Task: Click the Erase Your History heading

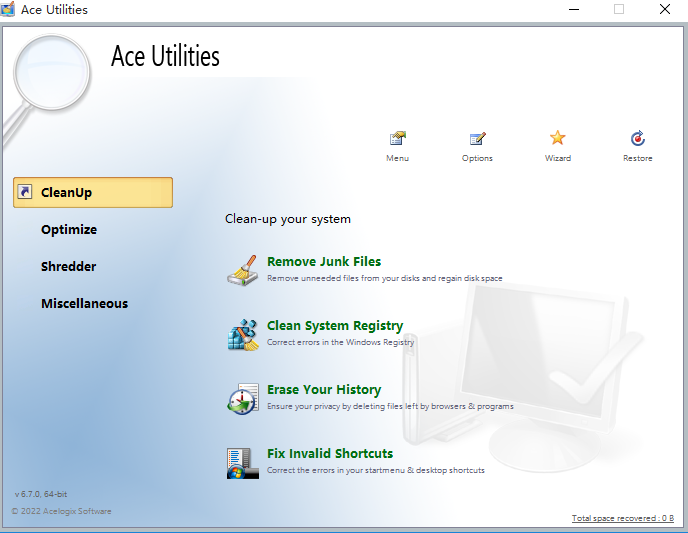Action: [324, 390]
